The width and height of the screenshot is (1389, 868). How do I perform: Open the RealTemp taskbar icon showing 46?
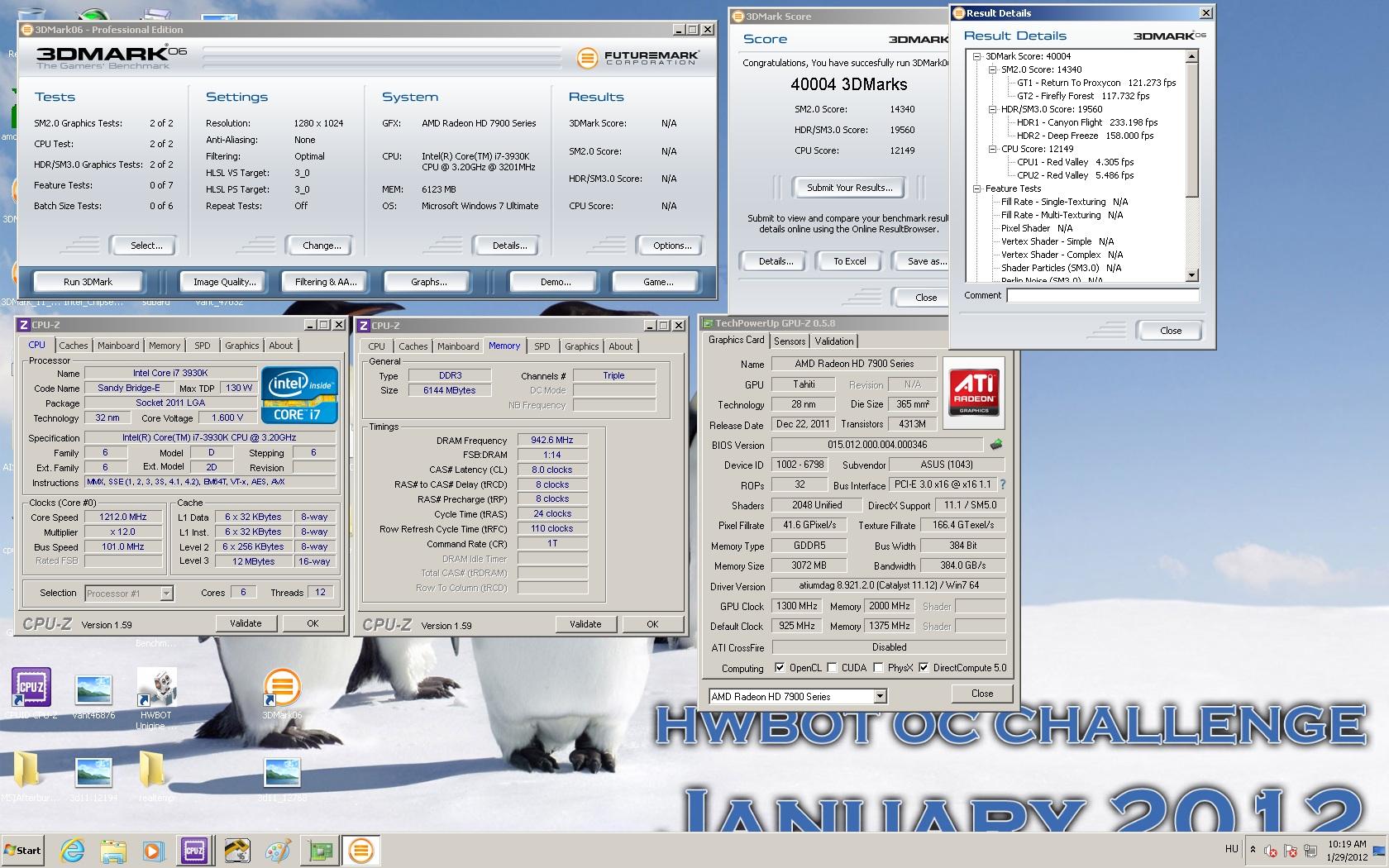(236, 851)
